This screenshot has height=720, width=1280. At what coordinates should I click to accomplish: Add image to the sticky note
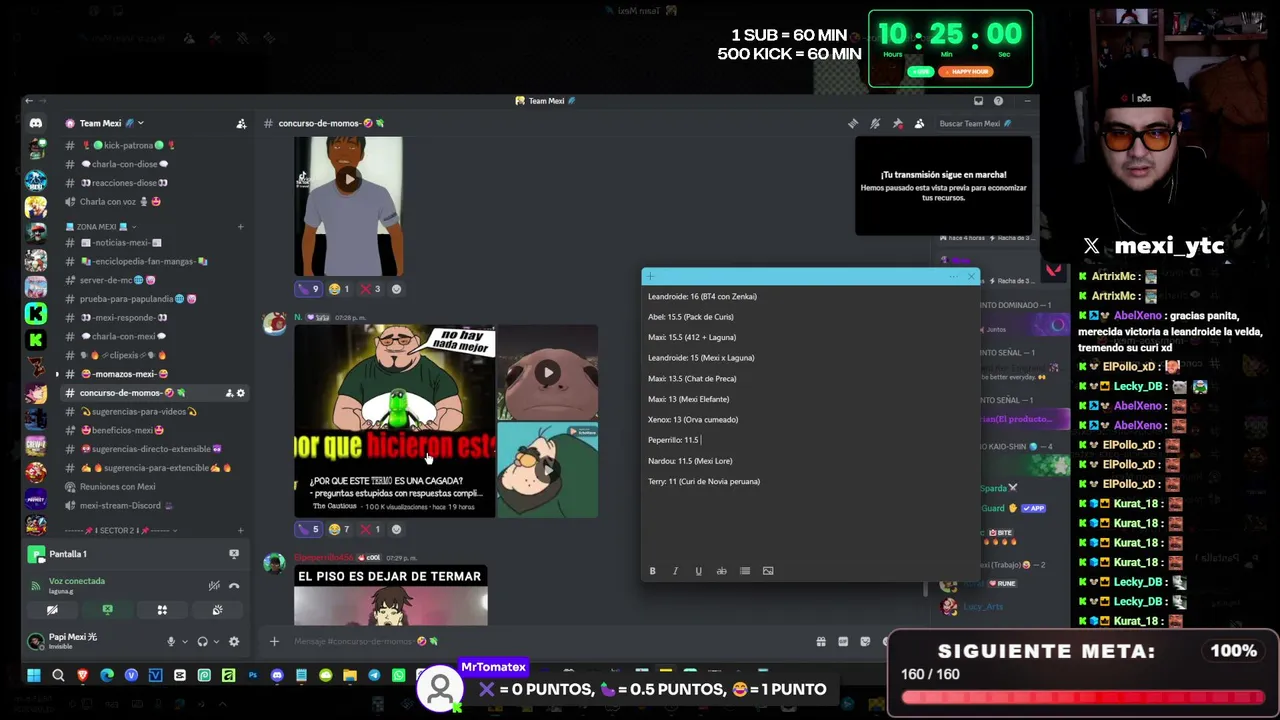(x=768, y=571)
